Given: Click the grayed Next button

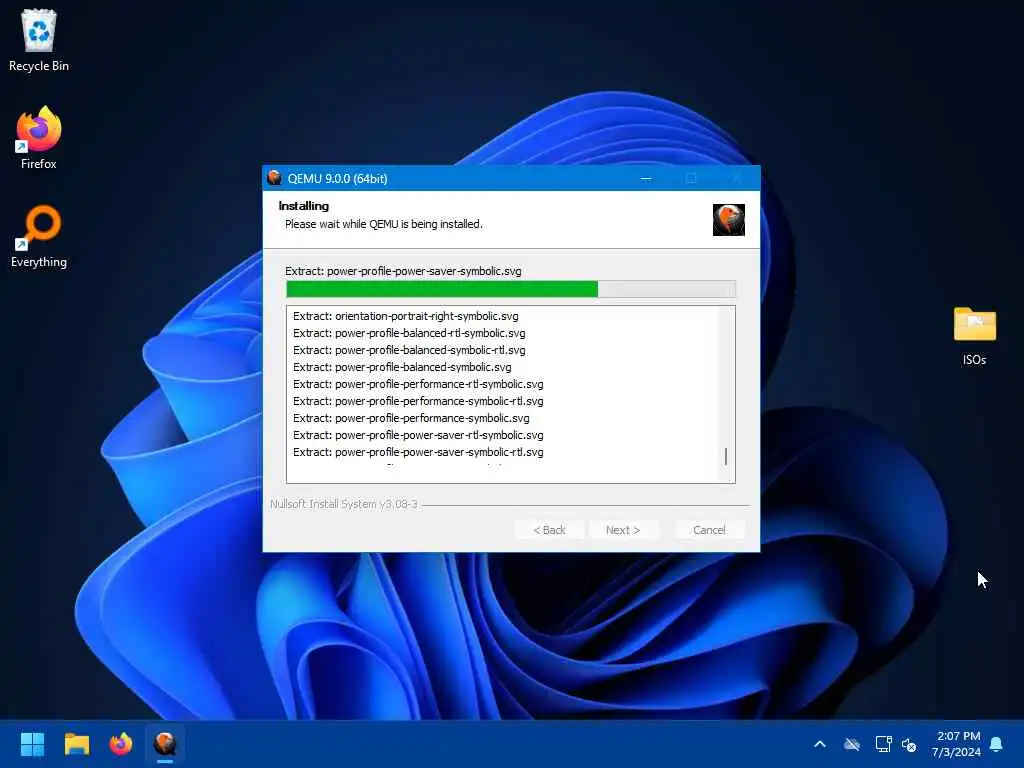Looking at the screenshot, I should point(623,530).
